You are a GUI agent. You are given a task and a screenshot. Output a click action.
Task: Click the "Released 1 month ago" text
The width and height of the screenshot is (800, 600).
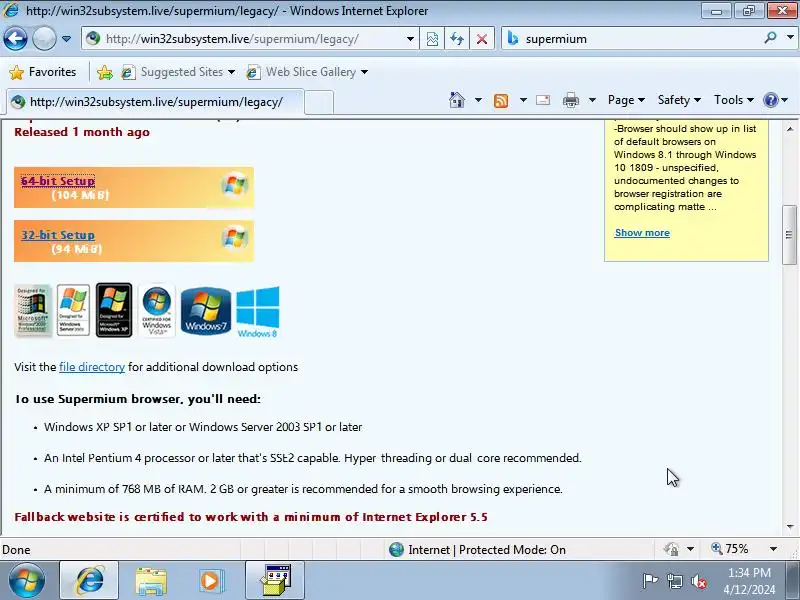[82, 132]
